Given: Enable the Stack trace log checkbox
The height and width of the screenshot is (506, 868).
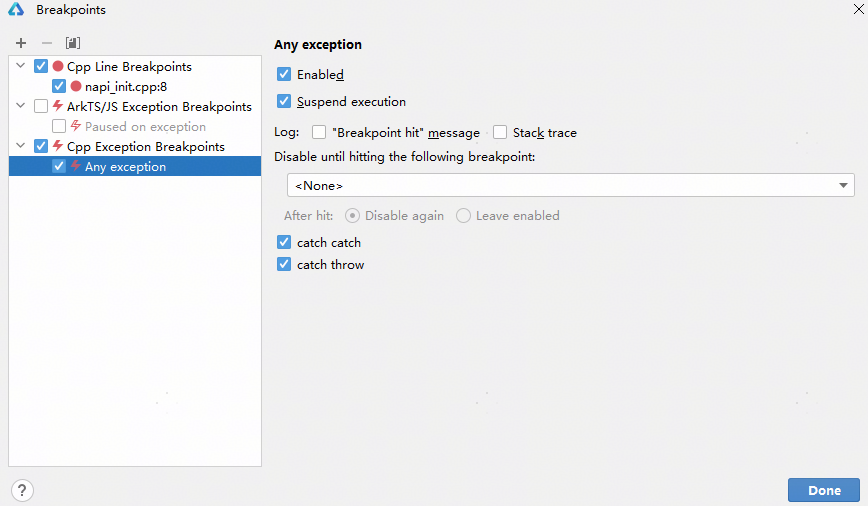Looking at the screenshot, I should (500, 133).
